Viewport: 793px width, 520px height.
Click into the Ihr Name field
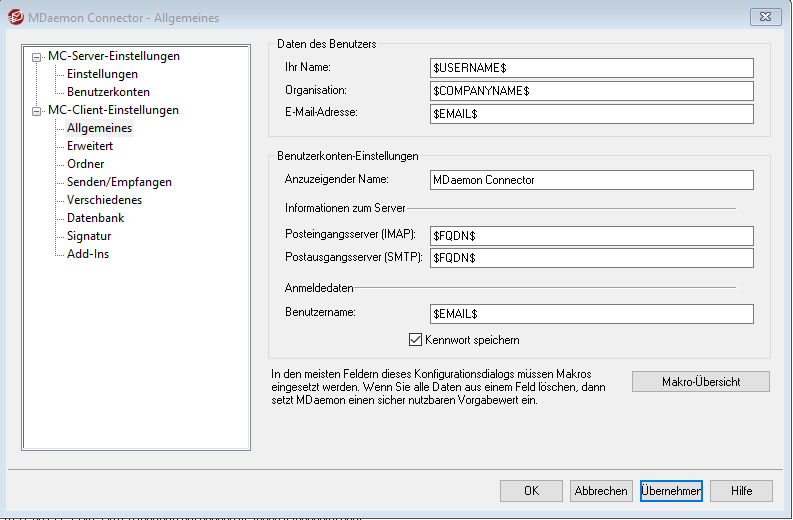click(x=590, y=68)
